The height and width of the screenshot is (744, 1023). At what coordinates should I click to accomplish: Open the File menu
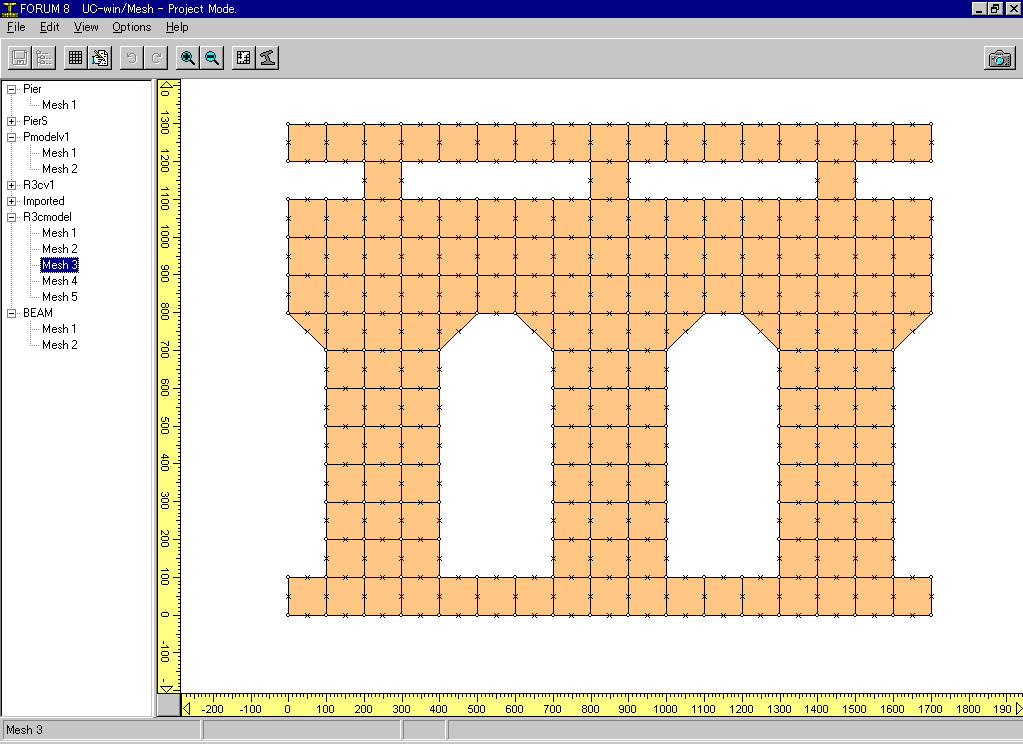click(16, 27)
